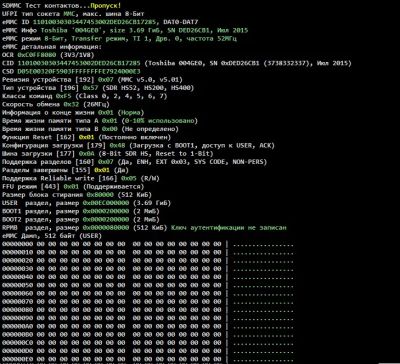
Task: Click the CSD hex string value
Action: [x=79, y=71]
